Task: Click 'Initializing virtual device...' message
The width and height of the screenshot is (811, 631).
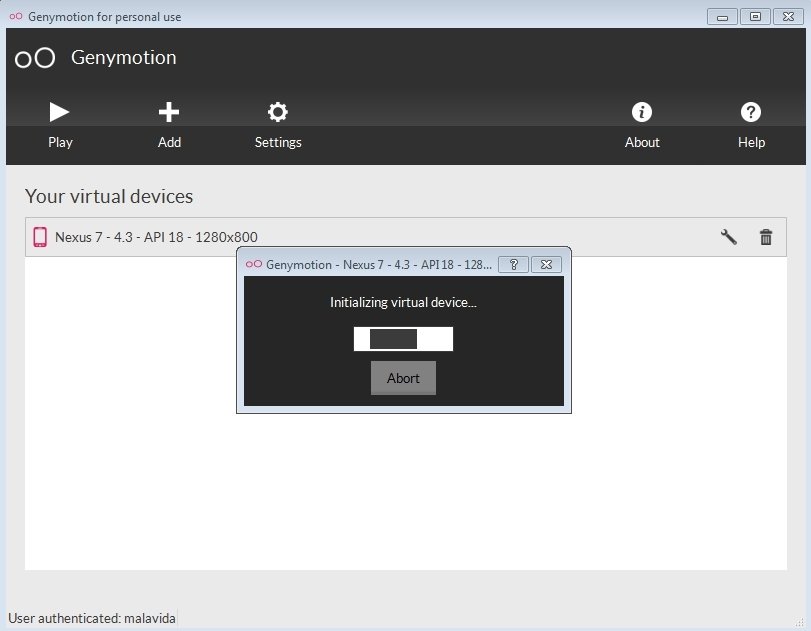Action: tap(403, 302)
